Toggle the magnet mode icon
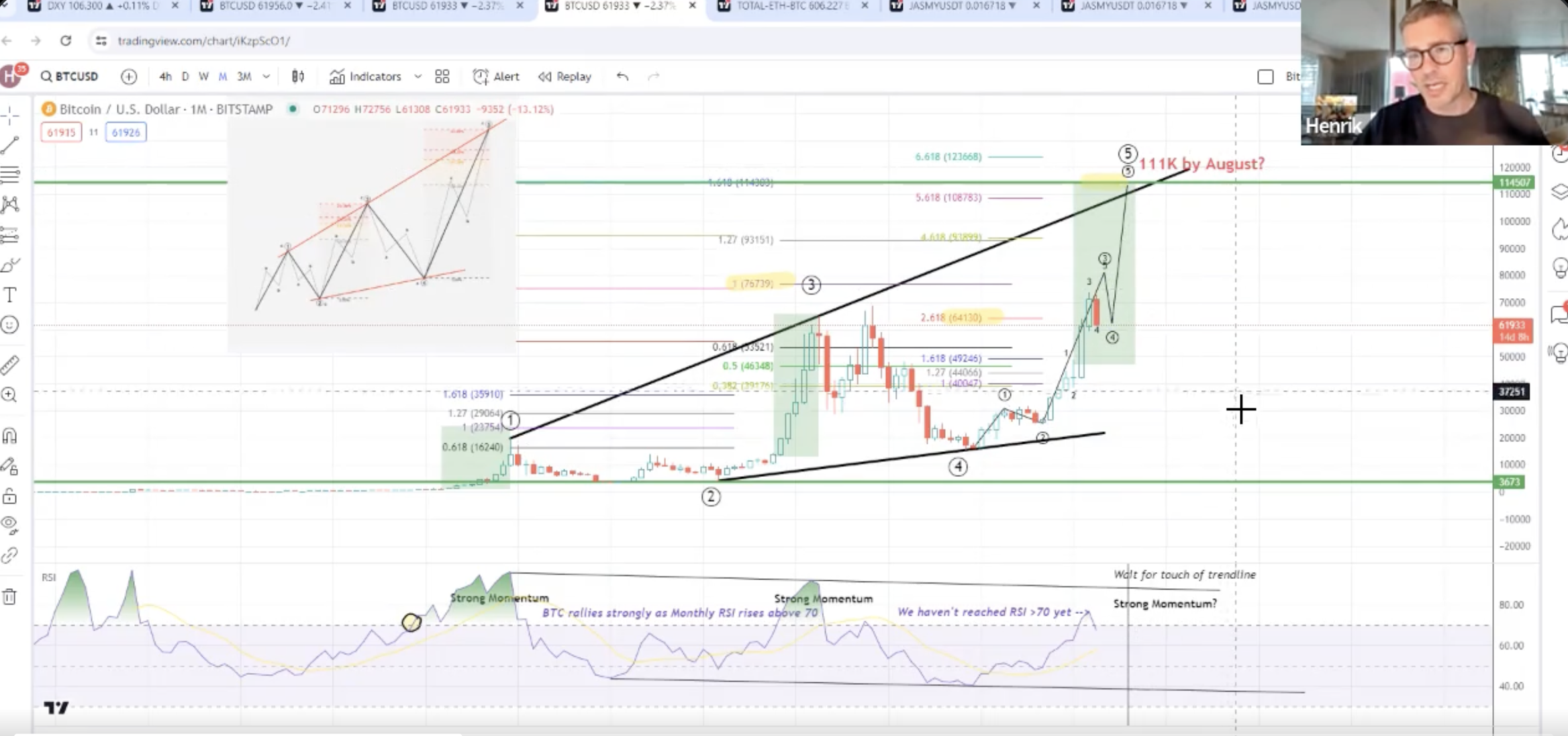 pos(9,436)
